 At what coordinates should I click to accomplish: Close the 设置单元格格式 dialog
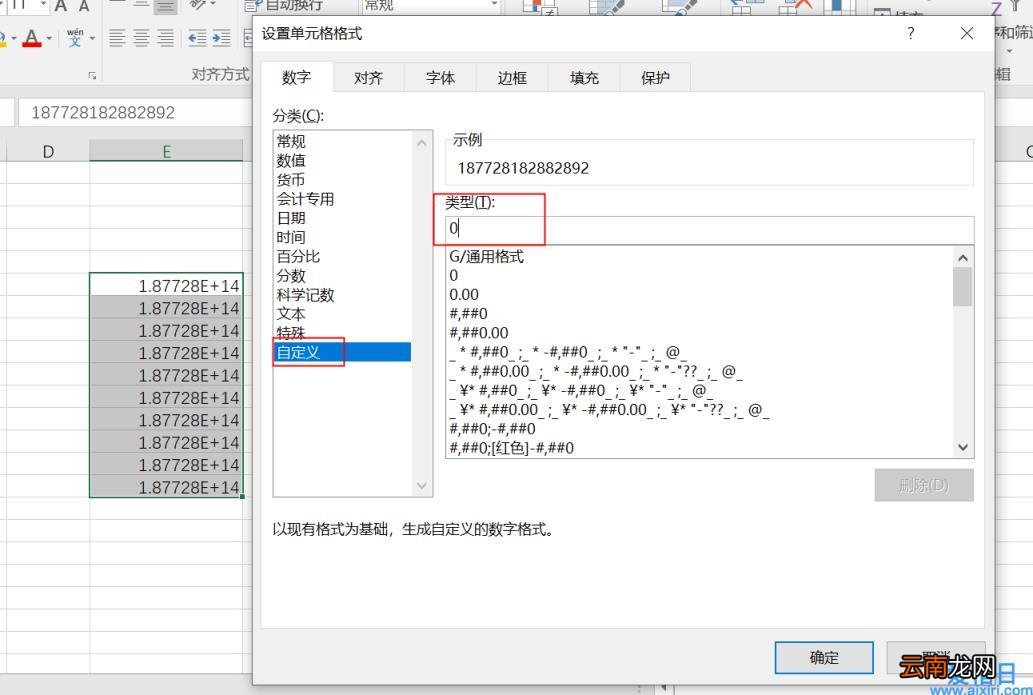click(966, 34)
